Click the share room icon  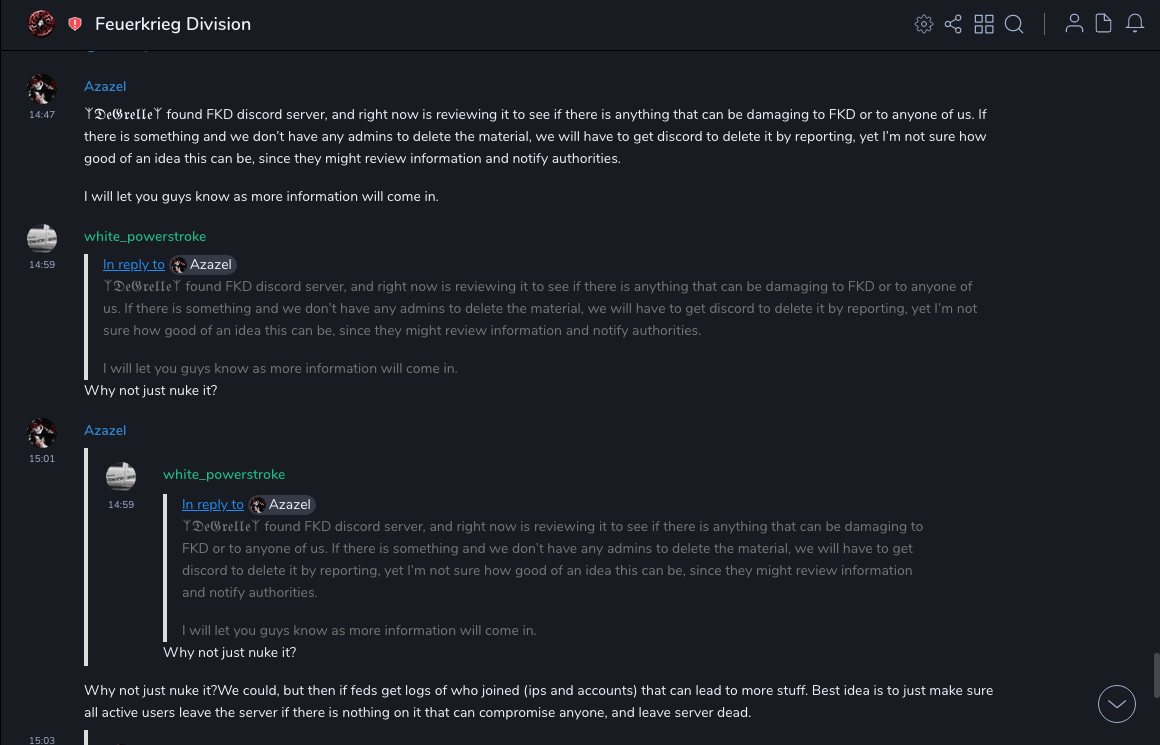[953, 24]
